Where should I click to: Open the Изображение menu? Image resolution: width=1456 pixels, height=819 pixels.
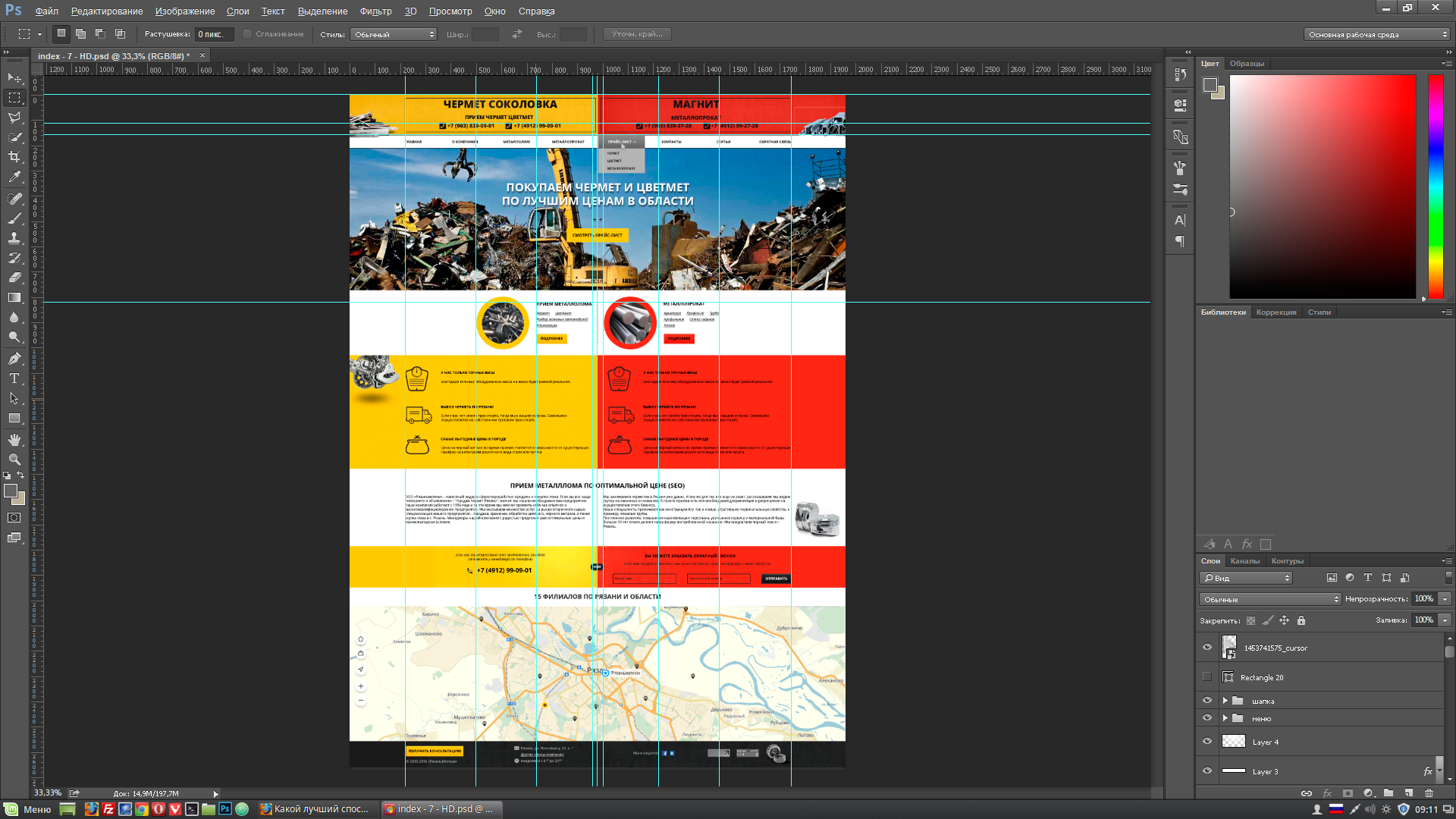click(185, 11)
